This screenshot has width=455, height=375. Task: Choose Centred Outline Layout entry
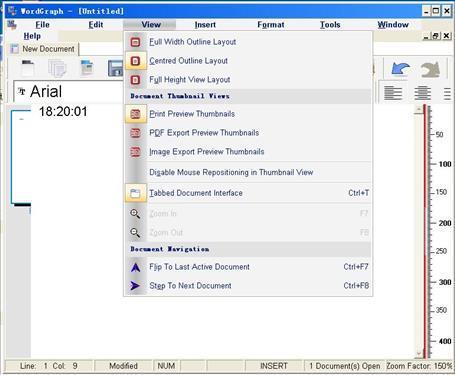coord(248,61)
